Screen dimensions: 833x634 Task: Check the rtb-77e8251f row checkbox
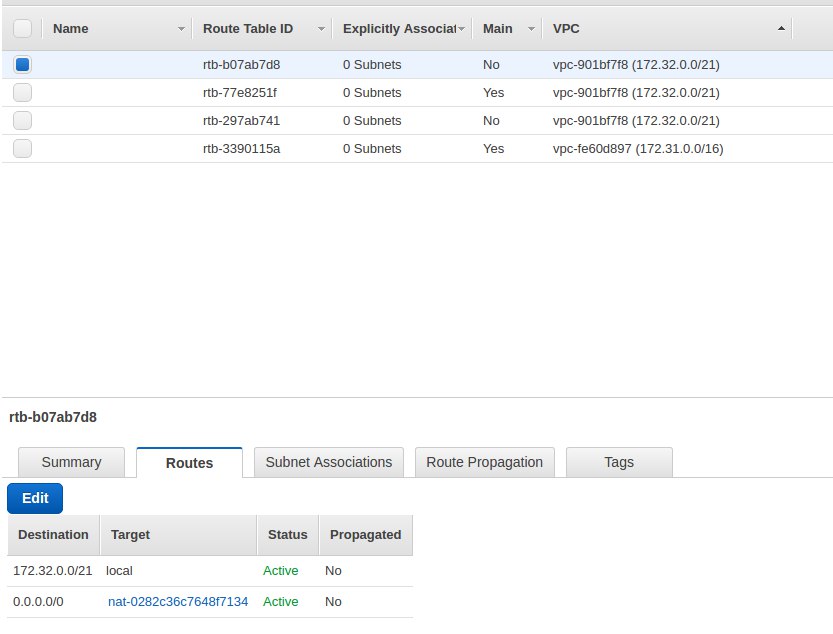pyautogui.click(x=23, y=93)
